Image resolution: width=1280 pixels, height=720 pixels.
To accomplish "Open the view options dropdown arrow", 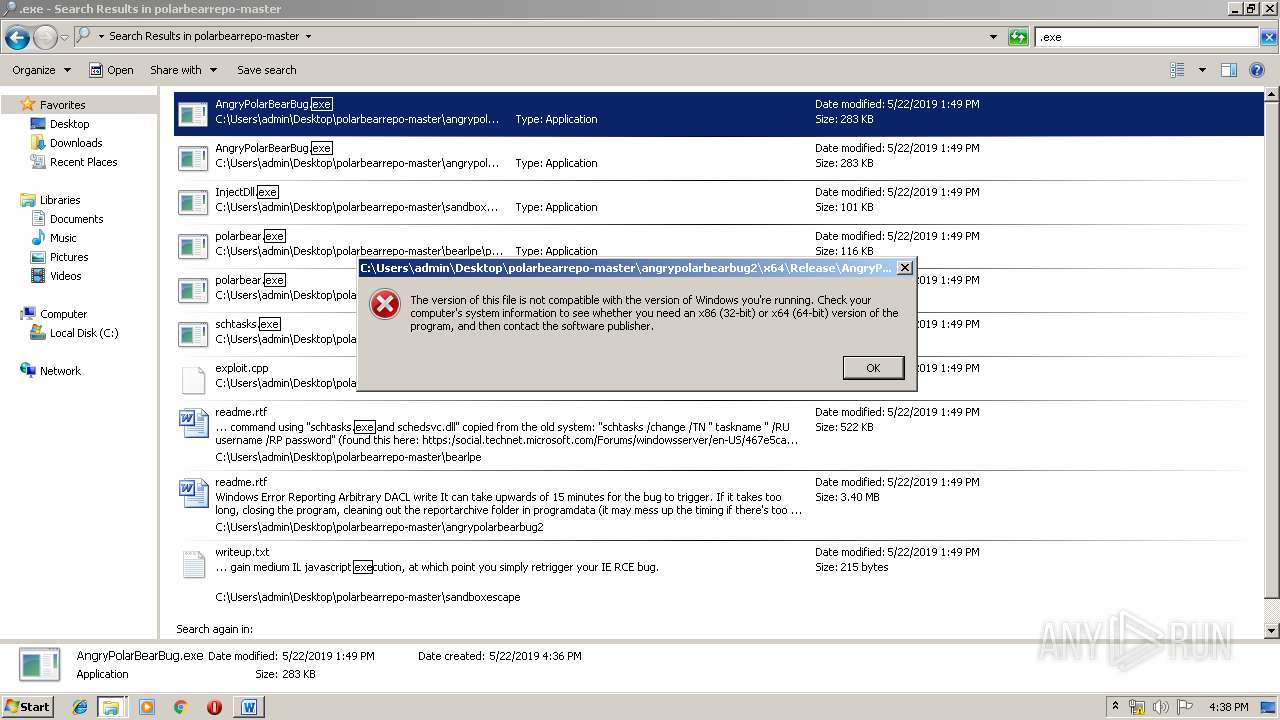I will [x=1202, y=70].
